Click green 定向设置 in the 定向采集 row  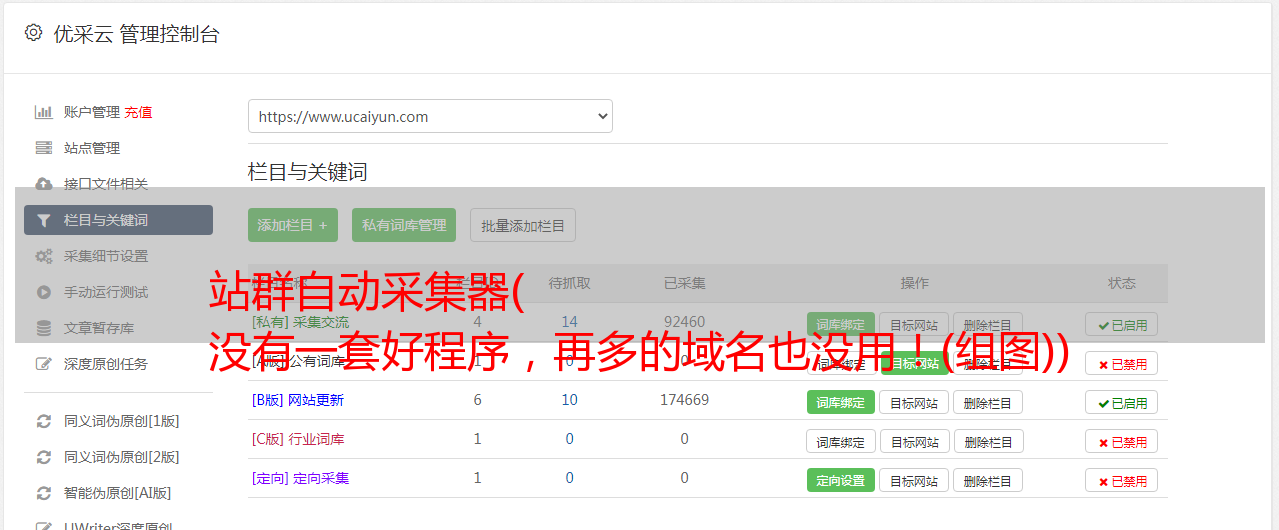click(x=841, y=480)
